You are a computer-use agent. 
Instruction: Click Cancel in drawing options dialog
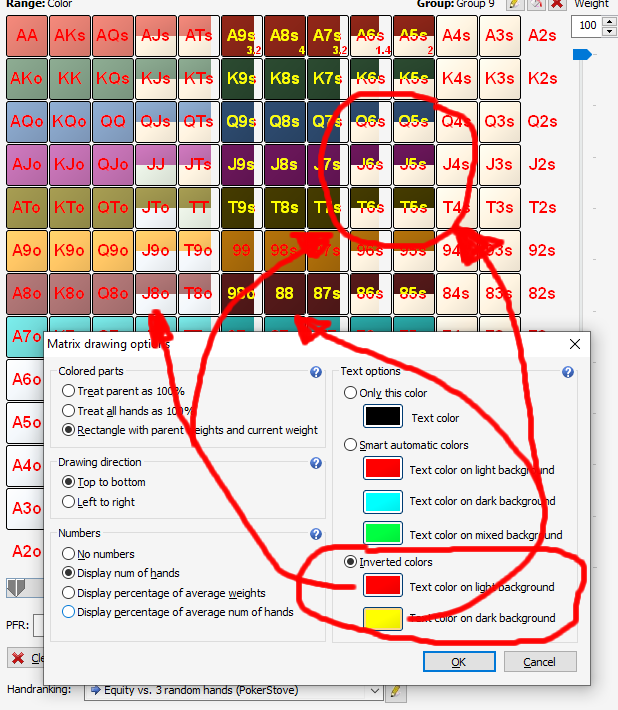pos(540,662)
